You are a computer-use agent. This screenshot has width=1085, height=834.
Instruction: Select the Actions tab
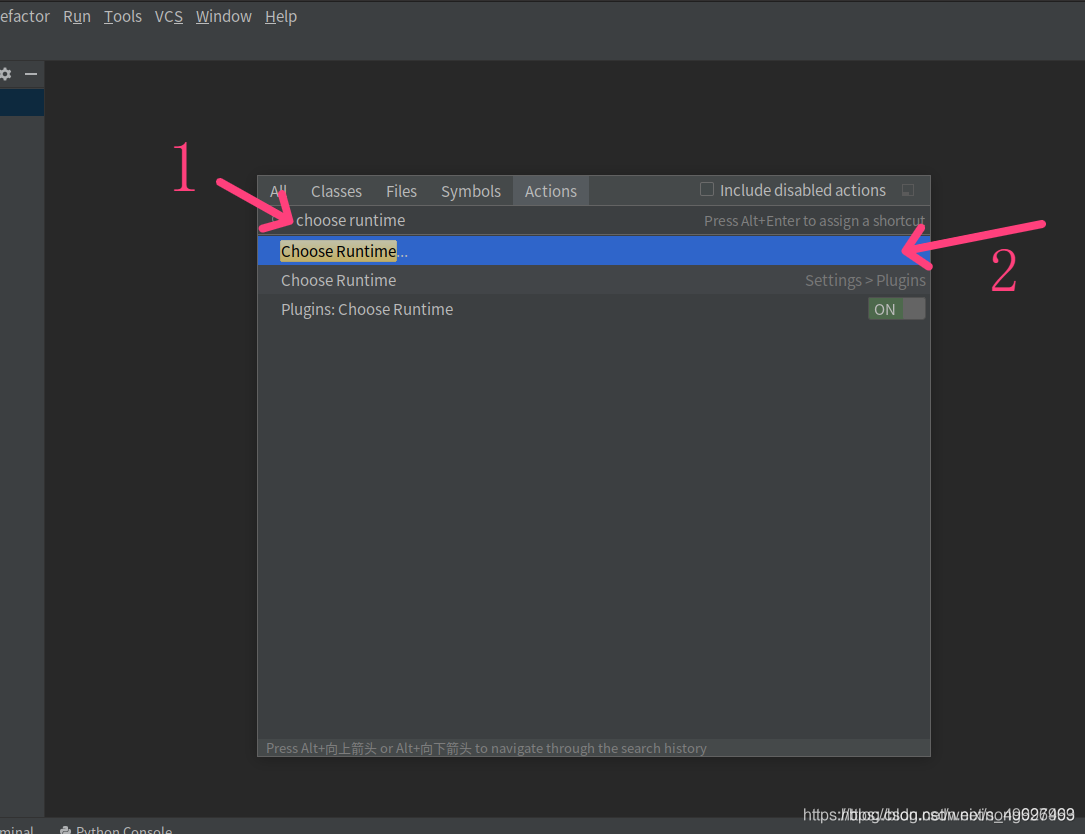[551, 191]
